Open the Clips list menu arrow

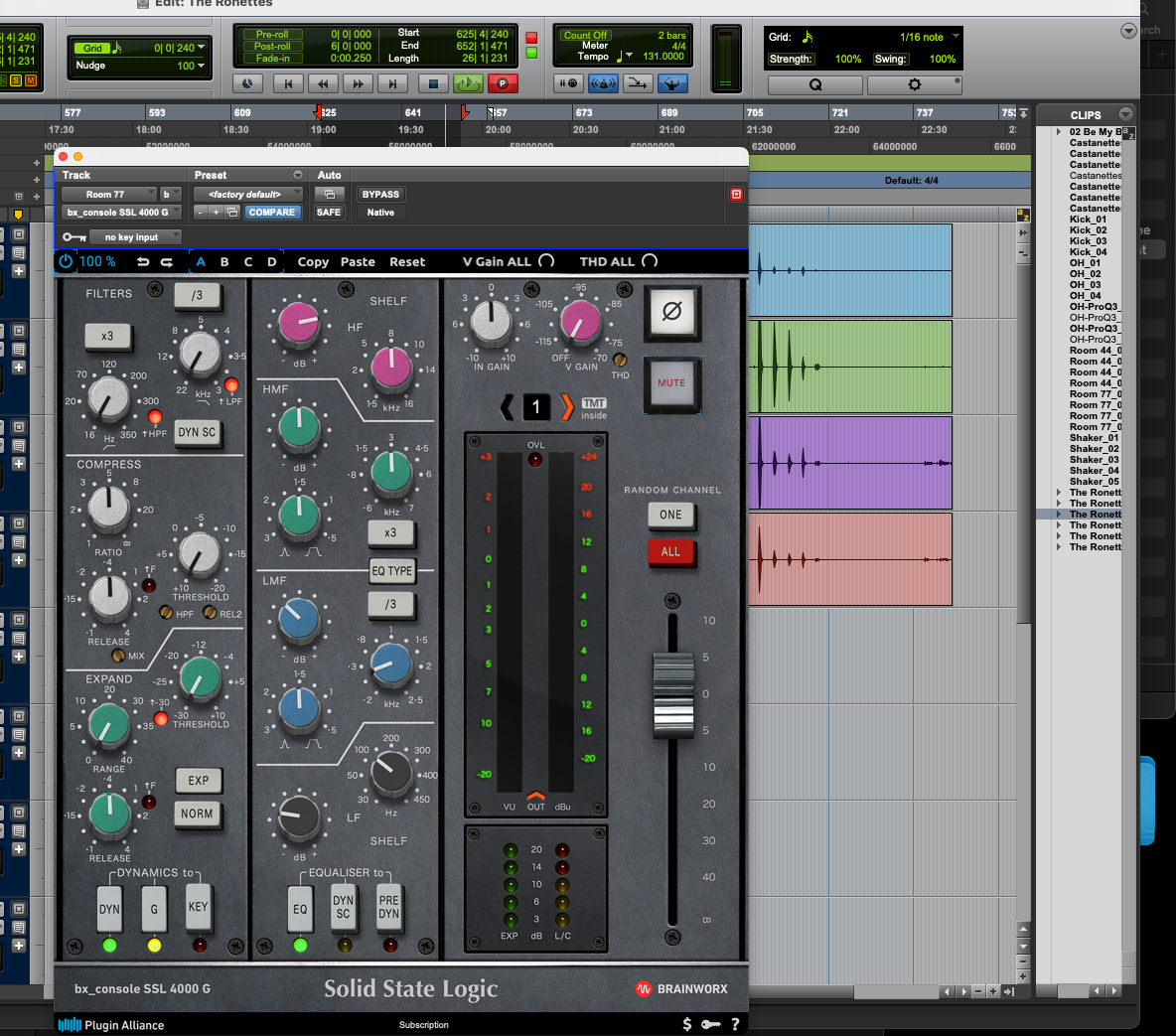click(1125, 114)
